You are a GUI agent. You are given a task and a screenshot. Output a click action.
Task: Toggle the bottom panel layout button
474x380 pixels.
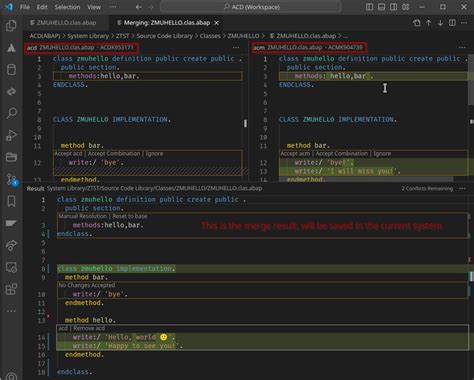[x=381, y=7]
